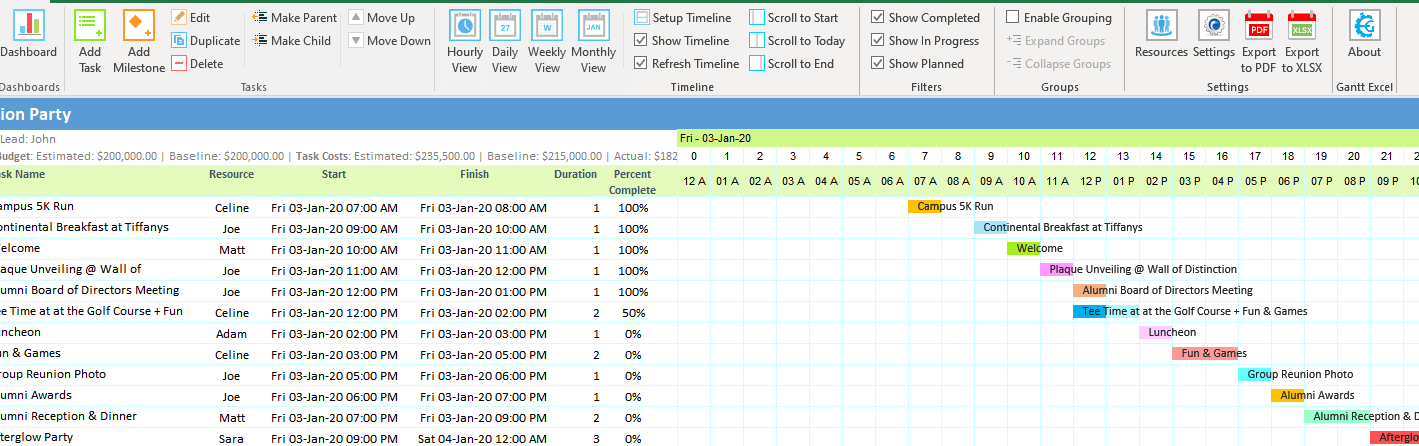Select the Luncheon task start date cell
This screenshot has width=1419, height=446.
pyautogui.click(x=334, y=333)
